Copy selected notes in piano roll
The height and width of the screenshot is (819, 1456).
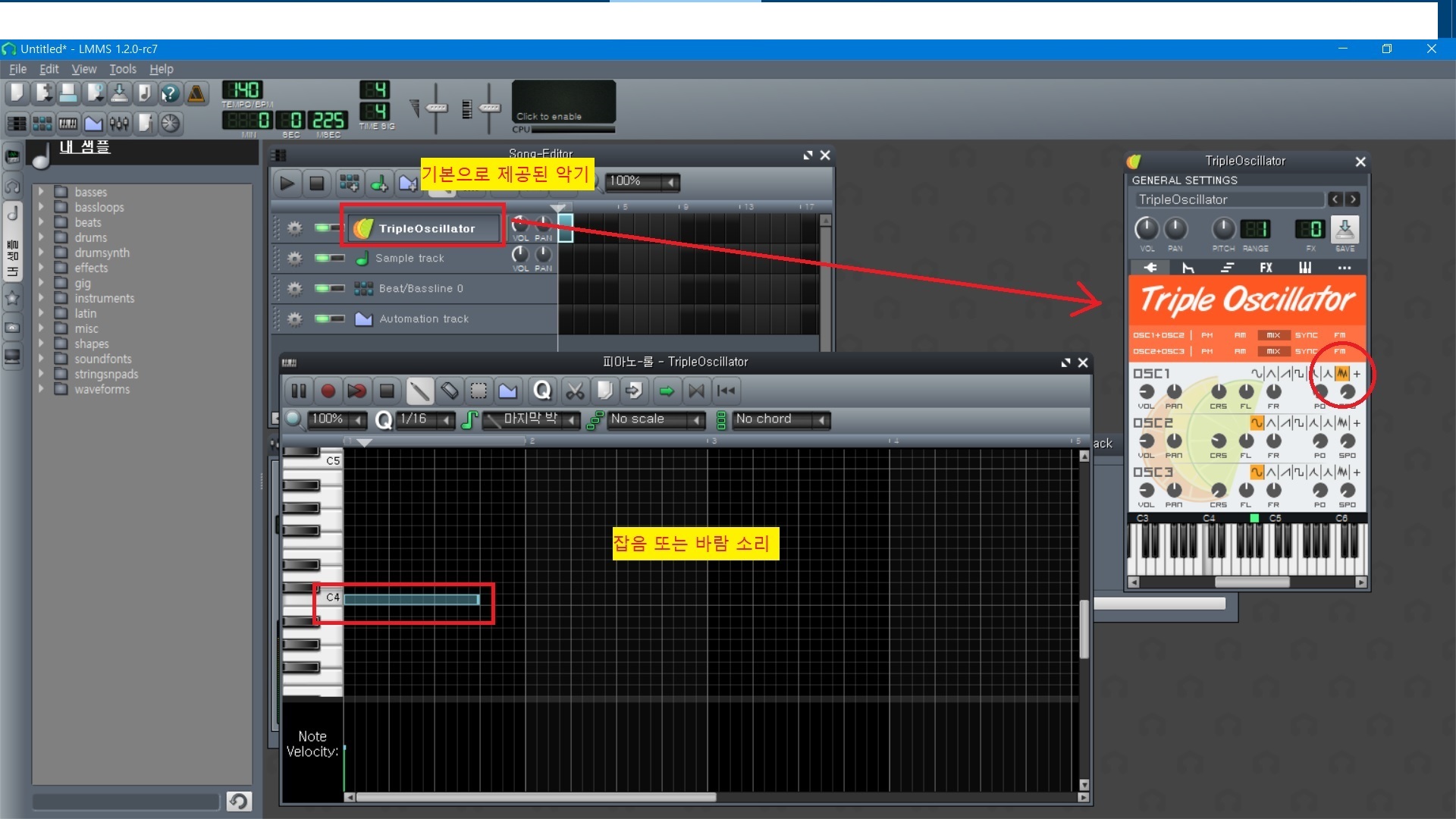pos(604,391)
